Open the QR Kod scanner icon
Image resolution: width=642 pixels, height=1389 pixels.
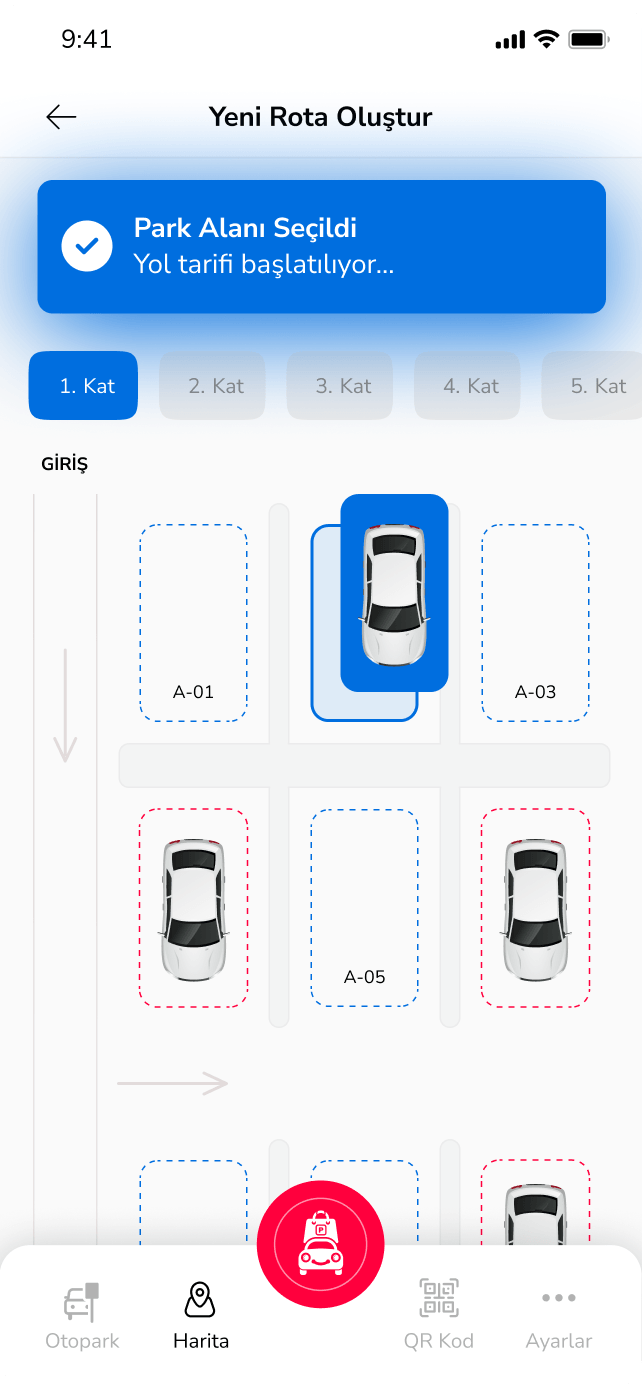coord(439,1298)
